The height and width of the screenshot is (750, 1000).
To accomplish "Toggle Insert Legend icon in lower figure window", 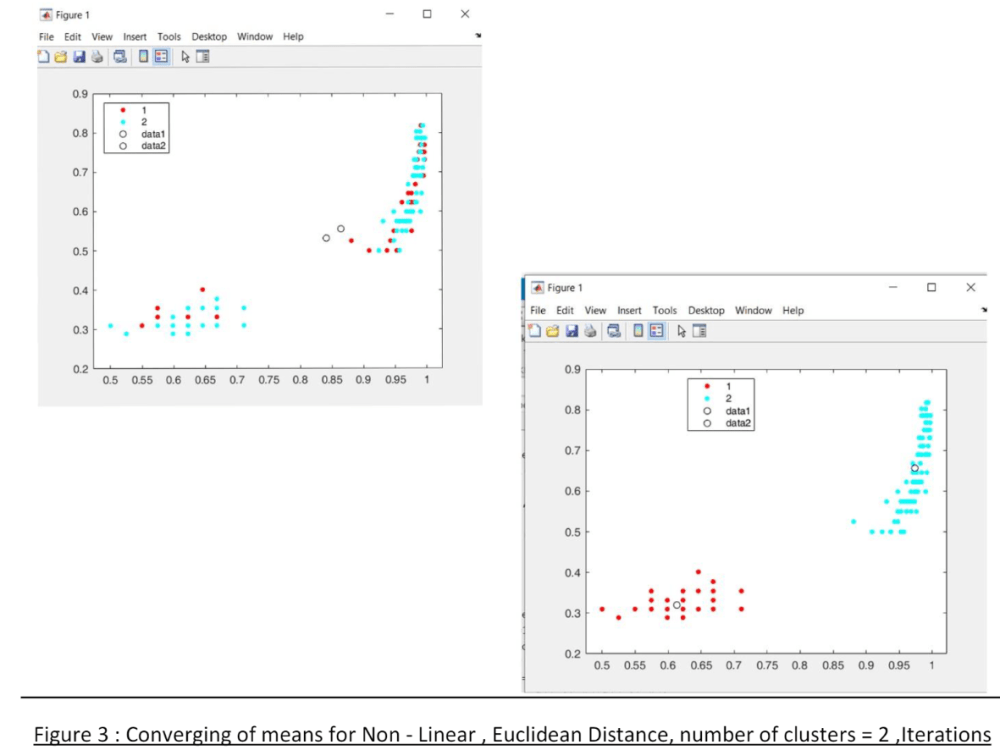I will 656,330.
